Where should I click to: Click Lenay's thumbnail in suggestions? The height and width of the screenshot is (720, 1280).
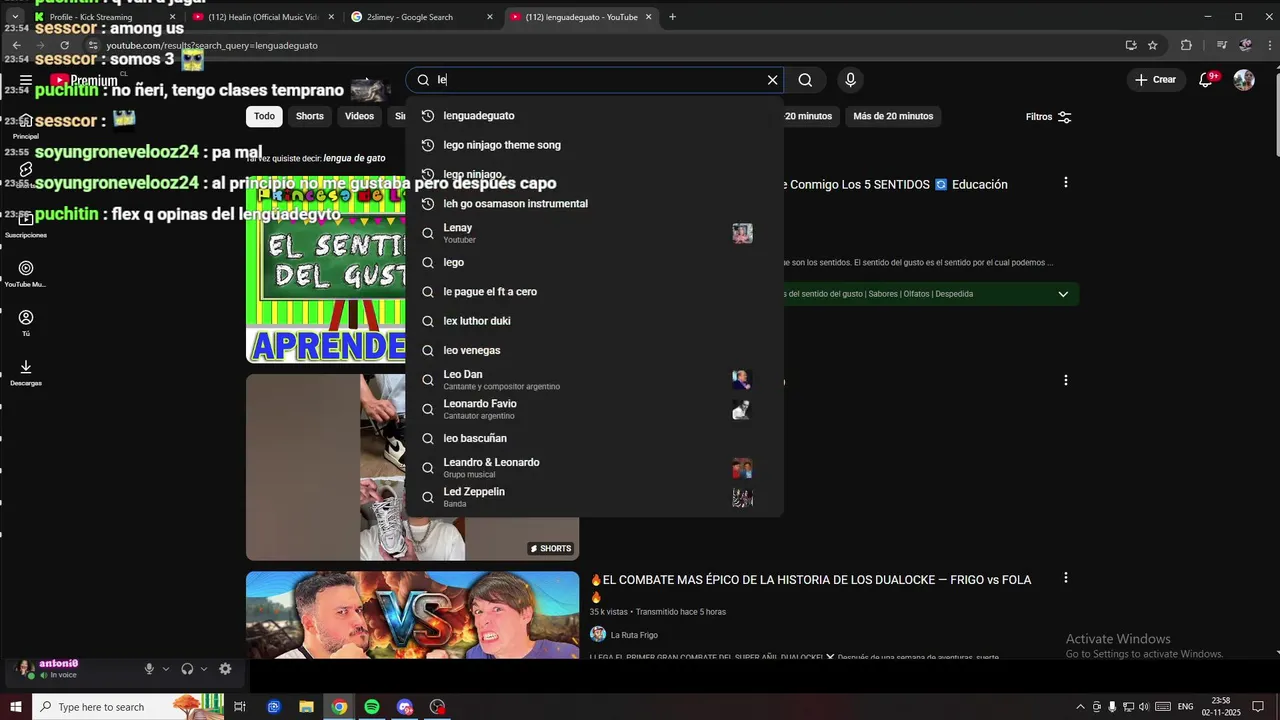(742, 233)
